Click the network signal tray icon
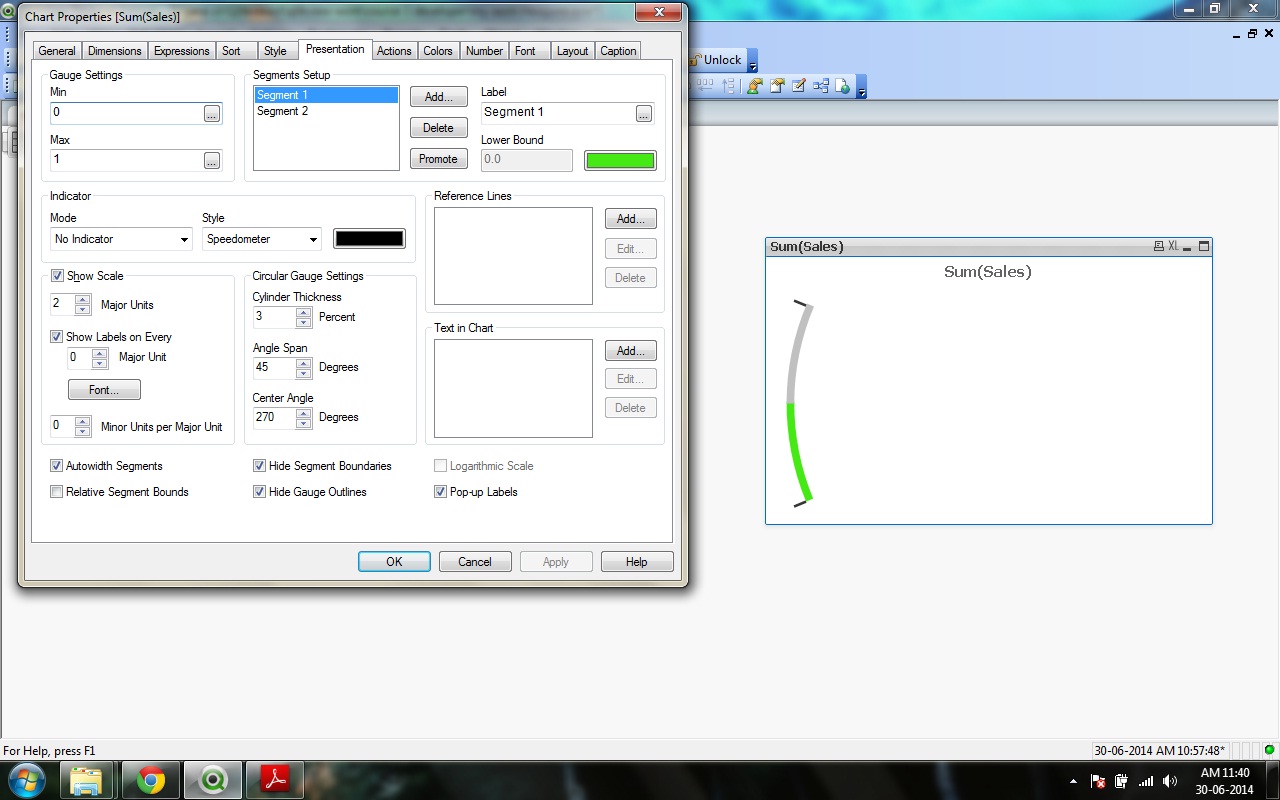 (1146, 781)
